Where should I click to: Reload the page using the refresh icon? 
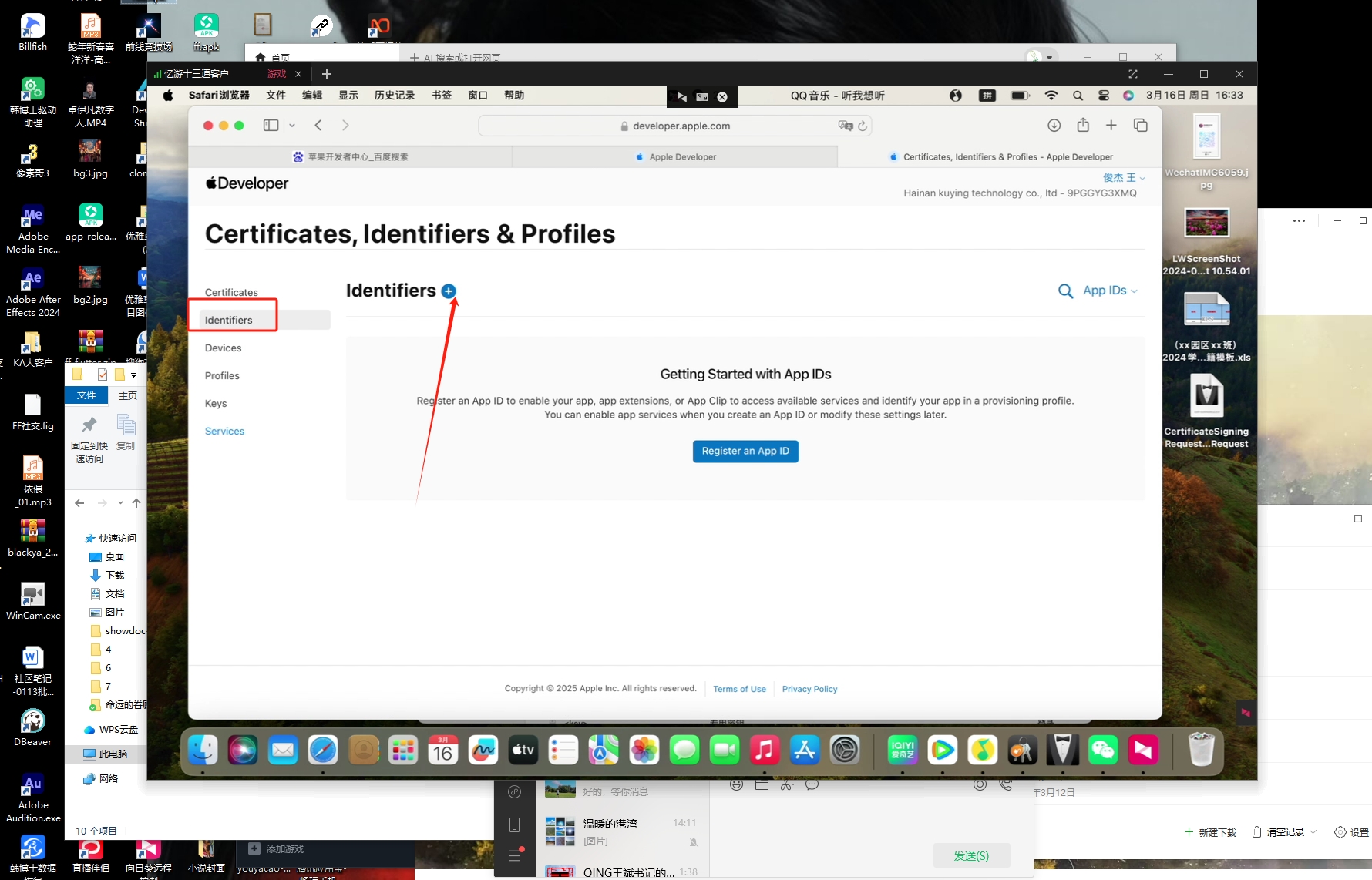863,126
